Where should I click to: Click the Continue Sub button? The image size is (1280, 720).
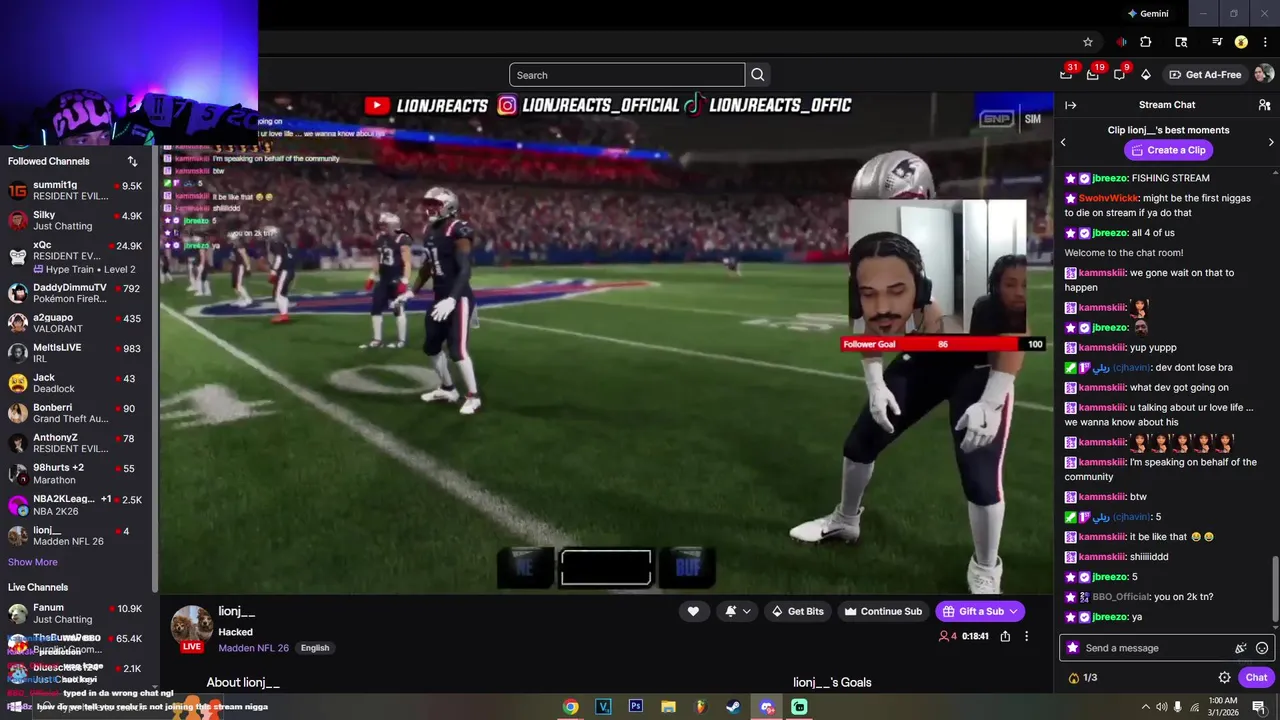883,611
